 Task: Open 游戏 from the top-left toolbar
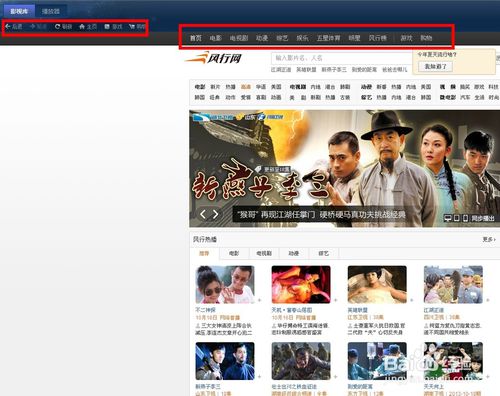tap(113, 26)
